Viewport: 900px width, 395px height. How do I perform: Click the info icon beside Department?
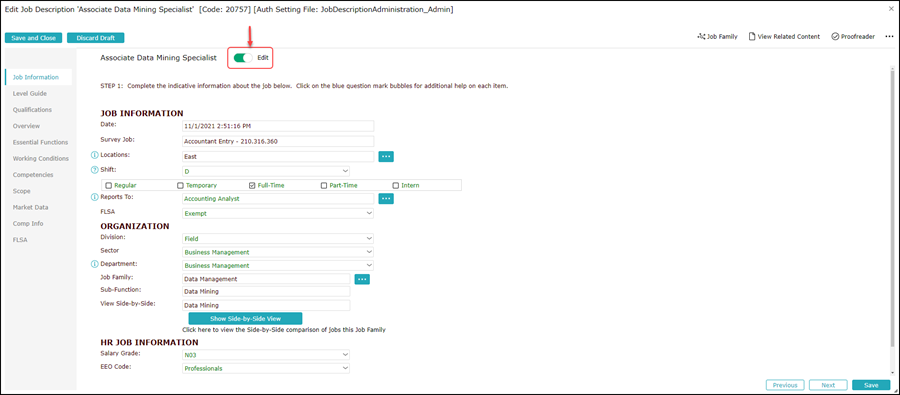[x=95, y=265]
